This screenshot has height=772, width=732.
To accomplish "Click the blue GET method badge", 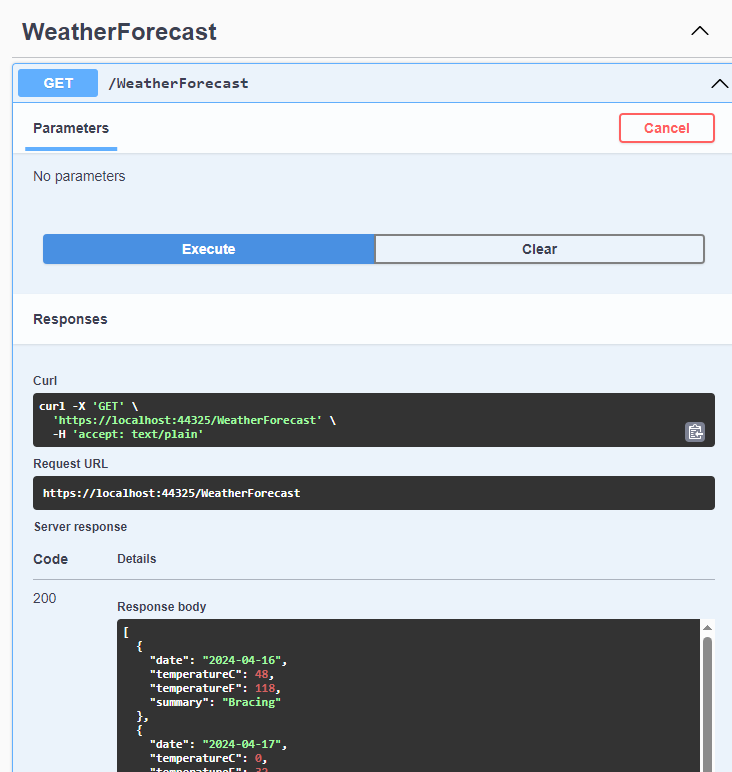I will (58, 83).
